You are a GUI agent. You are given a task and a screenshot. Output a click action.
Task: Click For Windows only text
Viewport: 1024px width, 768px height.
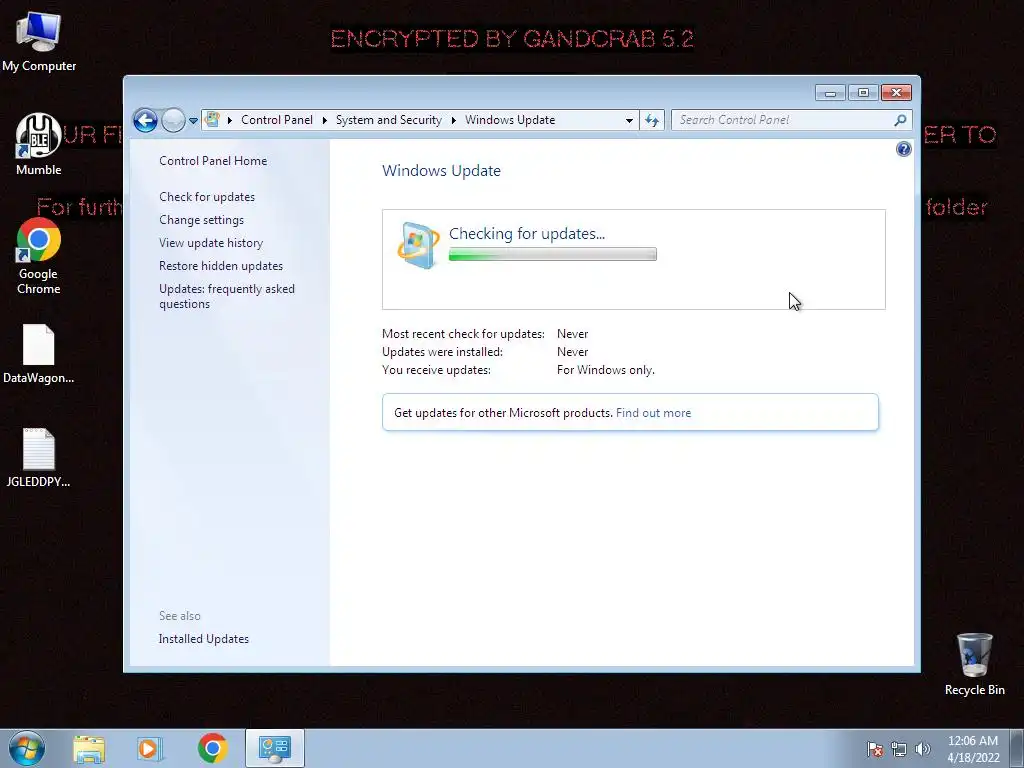(605, 370)
